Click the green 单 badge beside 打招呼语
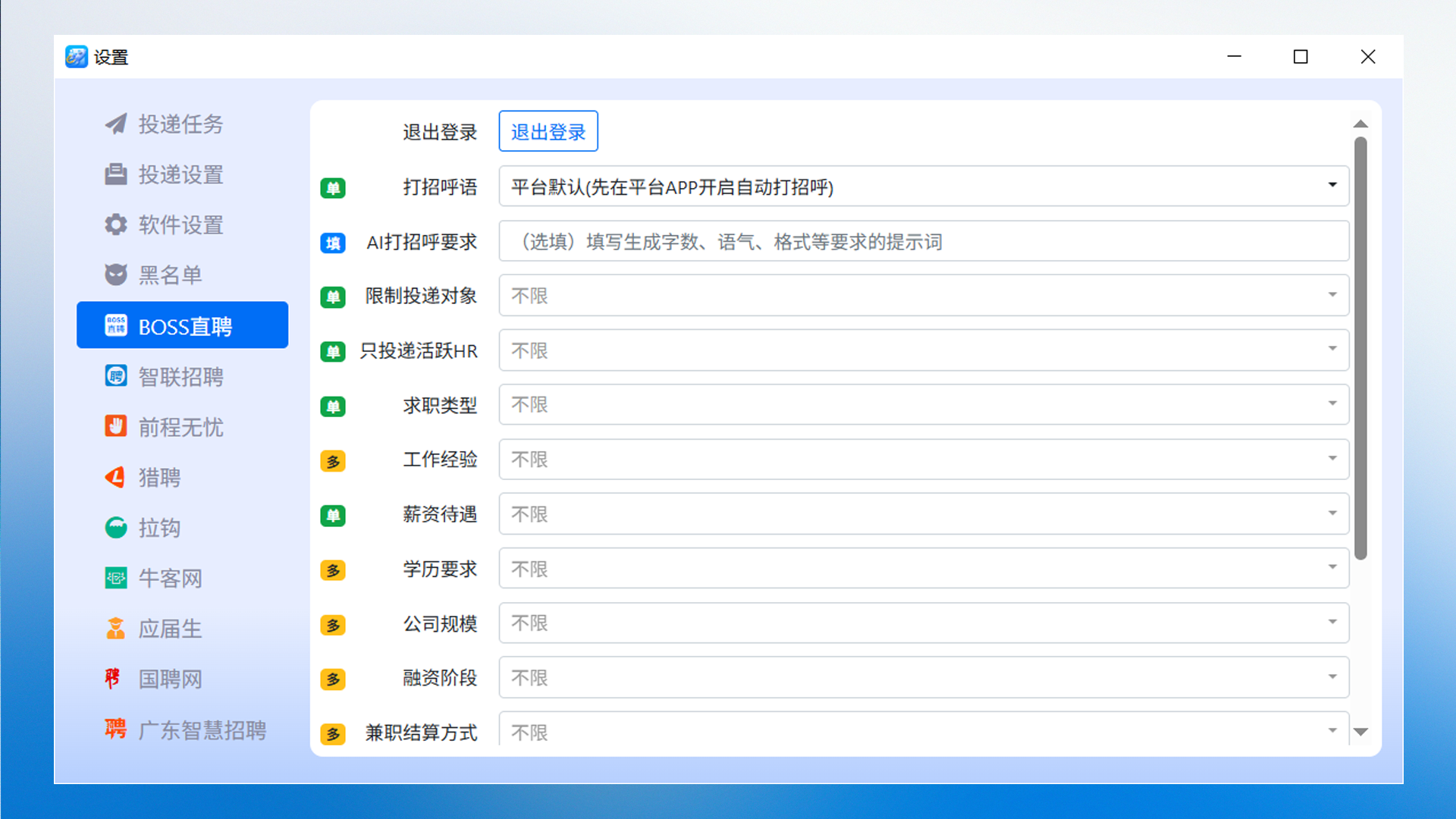This screenshot has width=1456, height=819. click(333, 187)
